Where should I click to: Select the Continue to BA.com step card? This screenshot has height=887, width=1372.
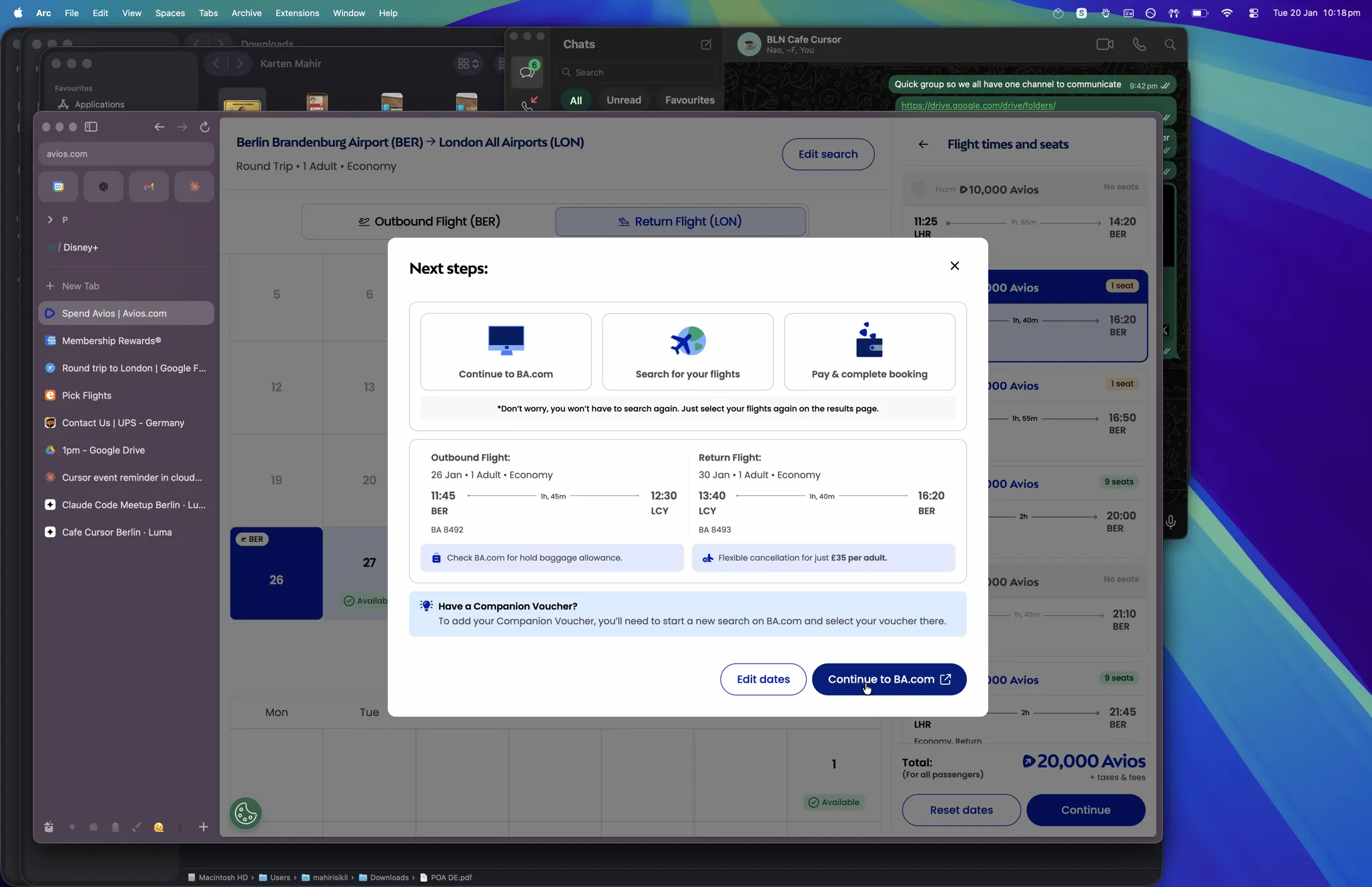point(506,352)
